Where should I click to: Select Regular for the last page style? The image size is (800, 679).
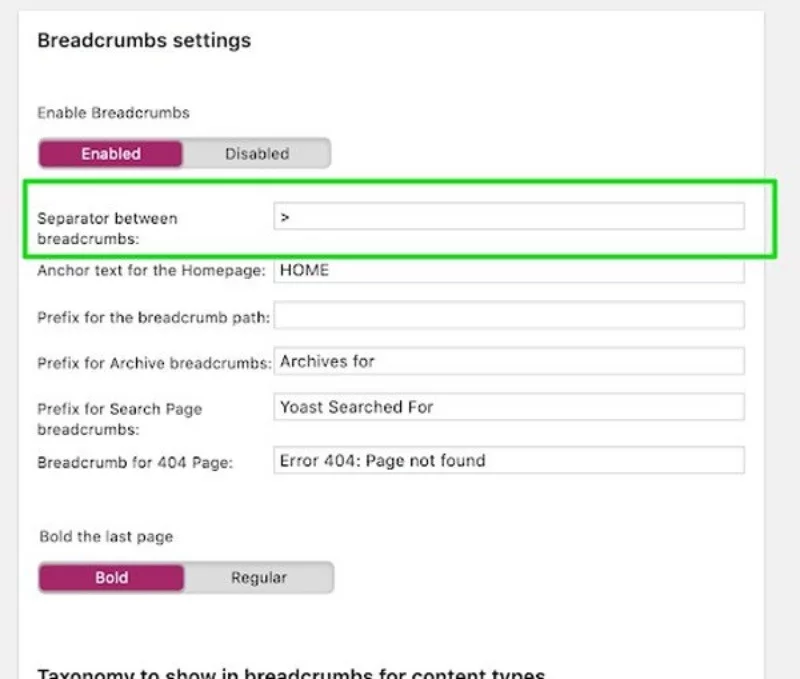coord(258,577)
